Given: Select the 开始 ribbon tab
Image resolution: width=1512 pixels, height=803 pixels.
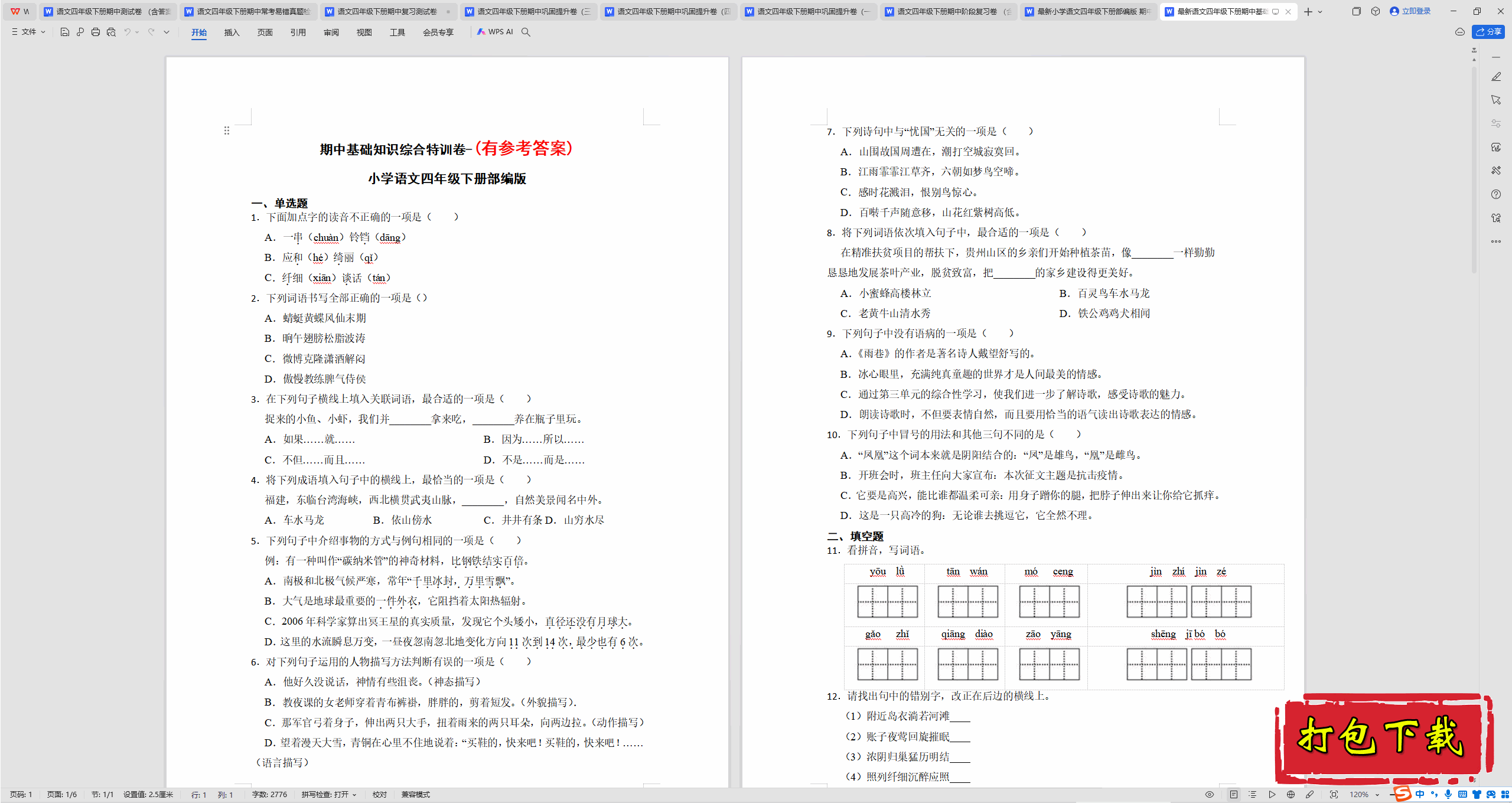Looking at the screenshot, I should [x=199, y=32].
